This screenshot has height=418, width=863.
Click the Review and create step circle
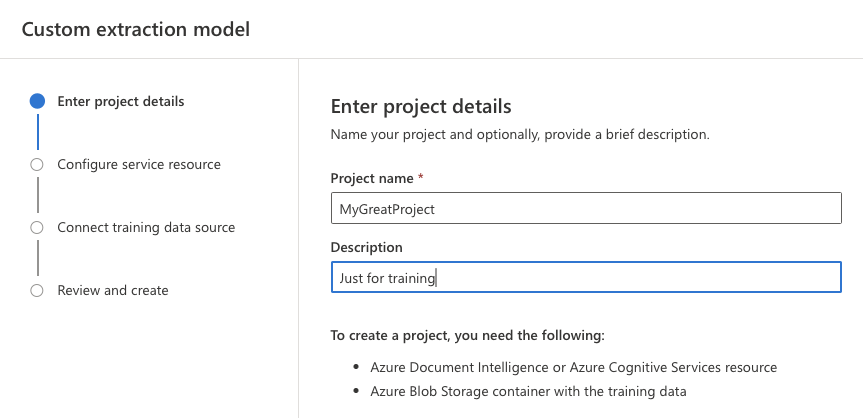[x=37, y=290]
